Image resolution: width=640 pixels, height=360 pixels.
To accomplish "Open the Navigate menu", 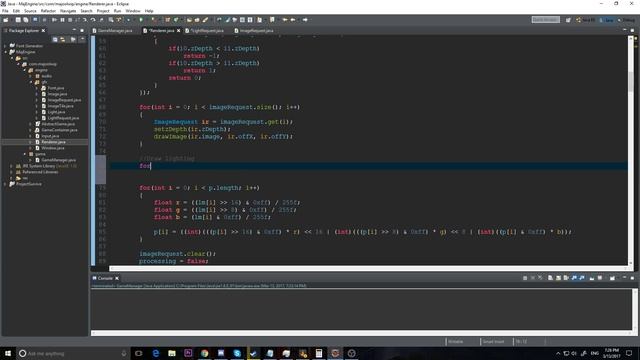I will [68, 11].
